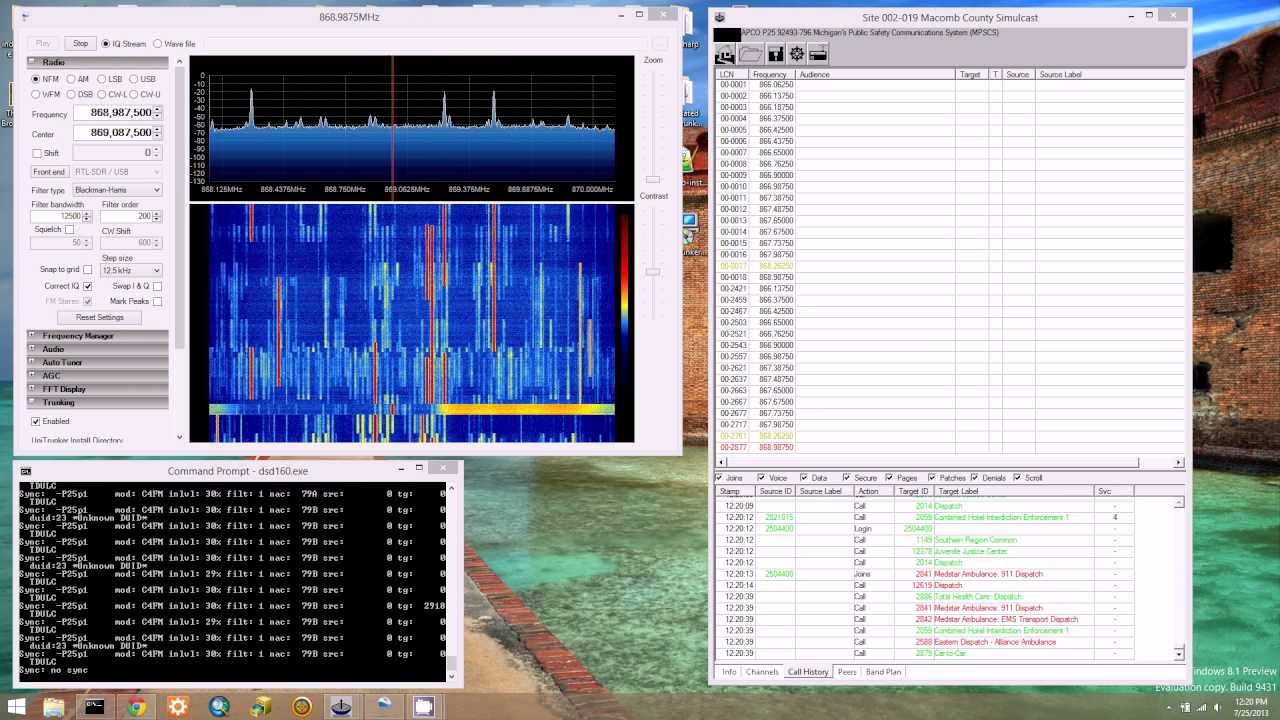This screenshot has width=1280, height=720.
Task: Switch to the Unitrunker taskbar icon
Action: pos(342,707)
